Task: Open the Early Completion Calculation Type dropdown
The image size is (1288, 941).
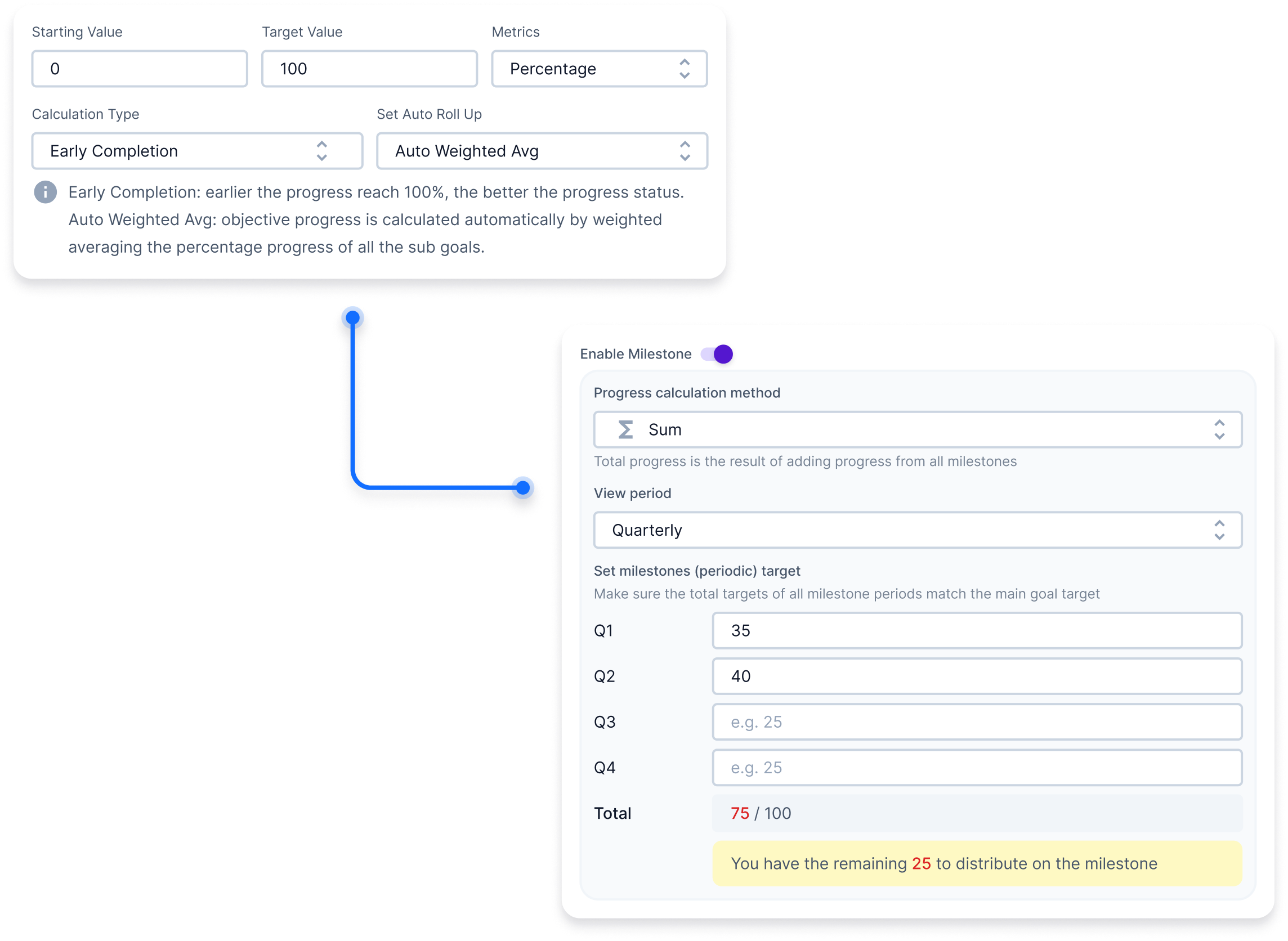Action: 198,151
